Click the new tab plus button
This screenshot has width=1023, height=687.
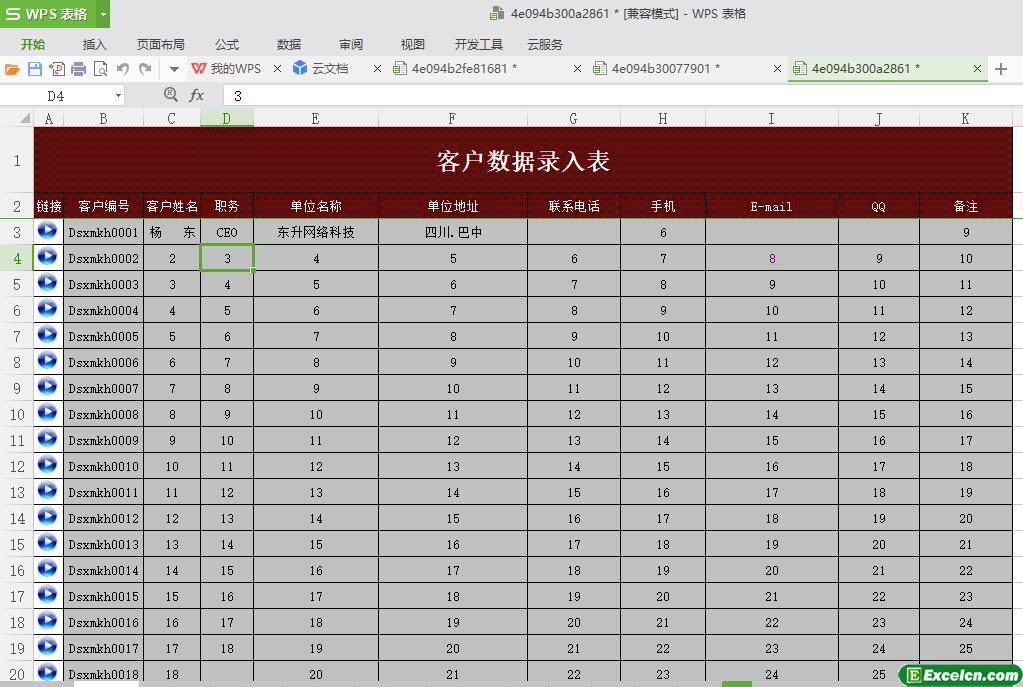1001,69
